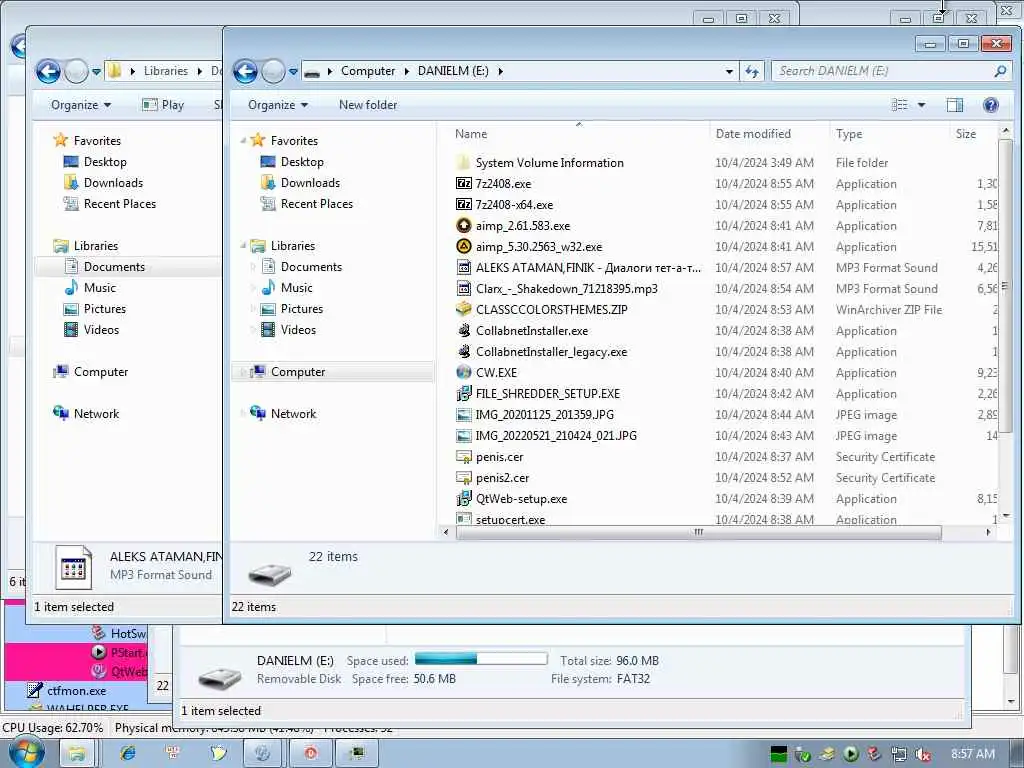
Task: Open Help with the blue question mark icon
Action: point(991,104)
